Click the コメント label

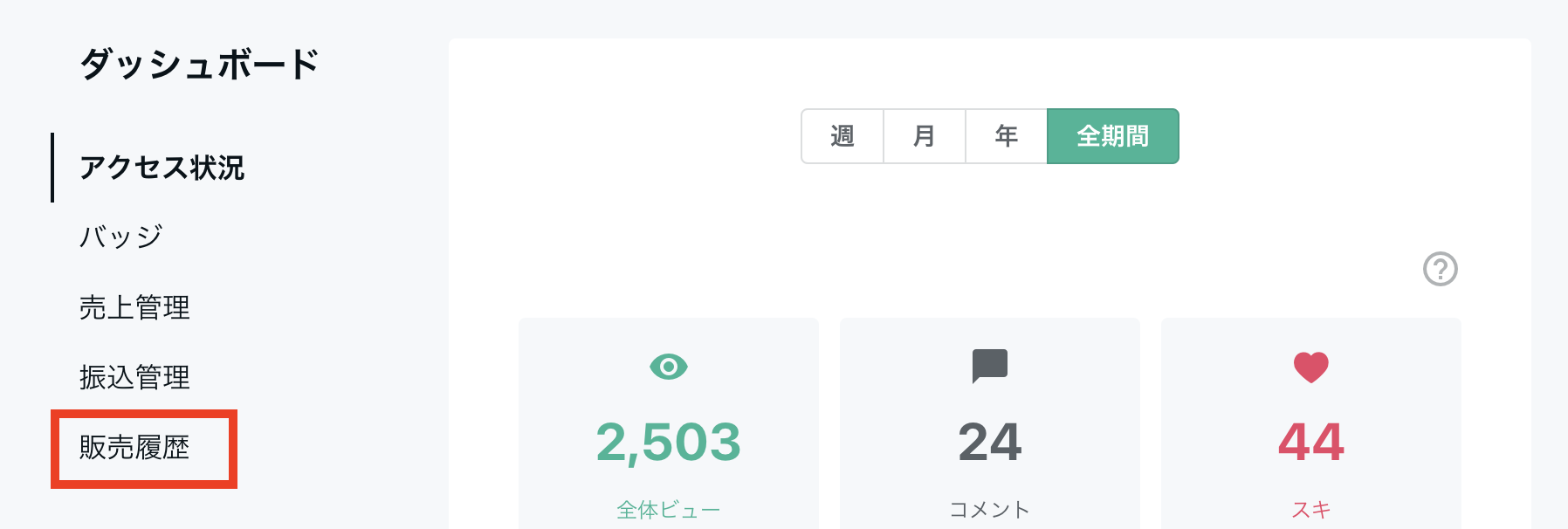click(x=990, y=510)
